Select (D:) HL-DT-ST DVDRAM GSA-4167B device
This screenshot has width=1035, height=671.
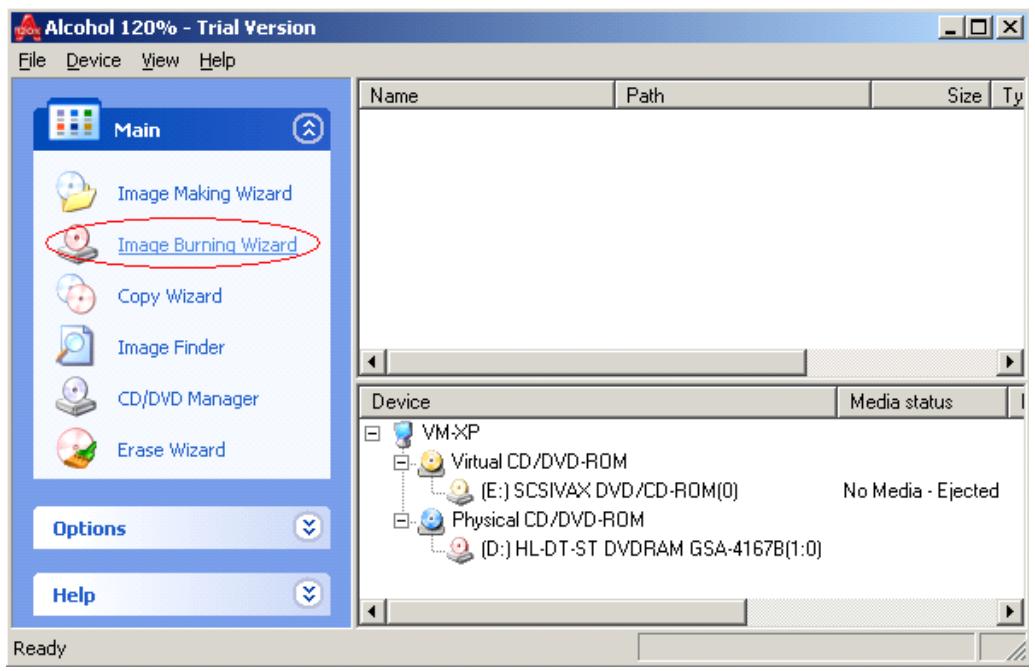pos(651,549)
